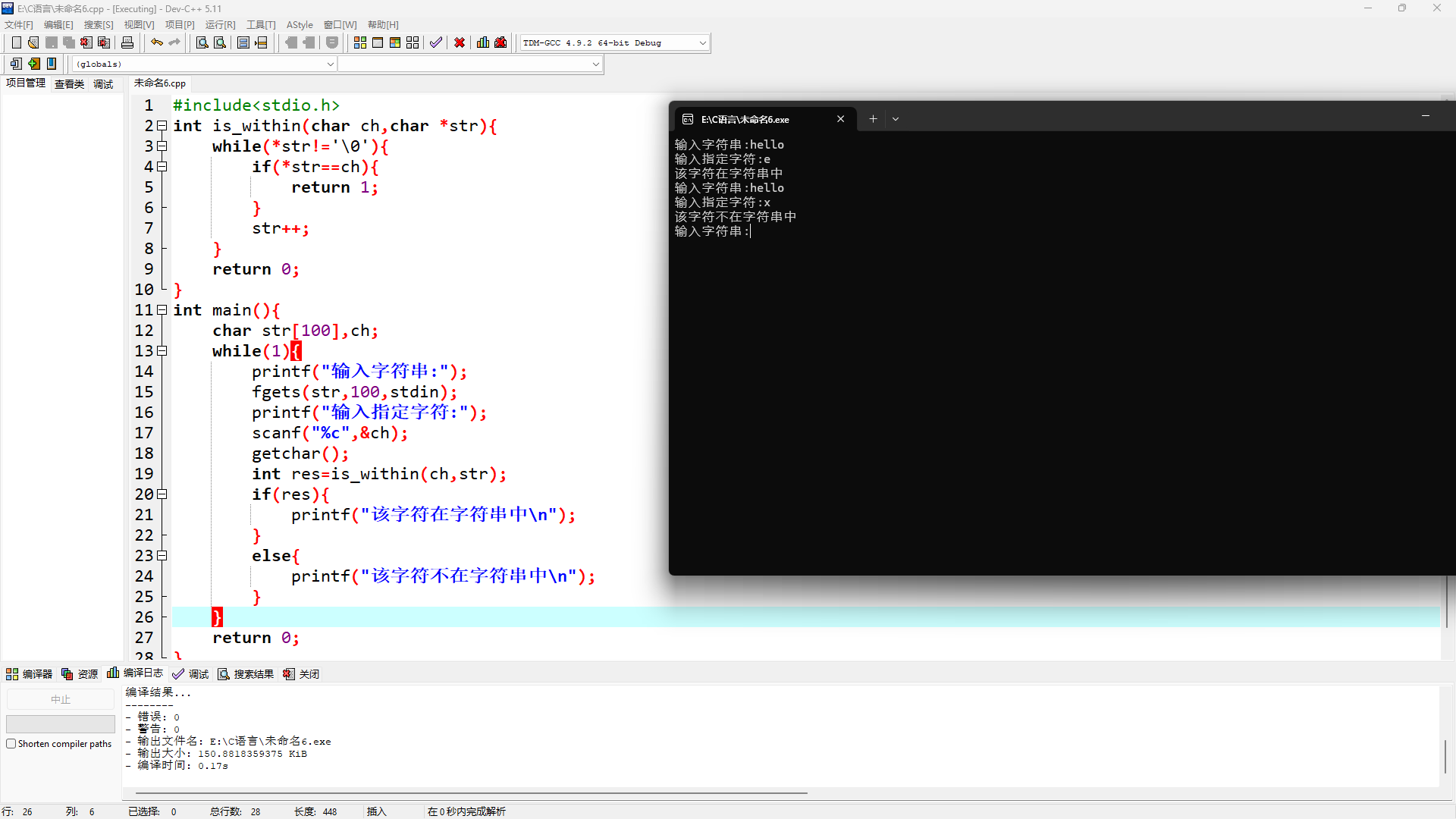Expand the console tab list chevron

click(896, 119)
